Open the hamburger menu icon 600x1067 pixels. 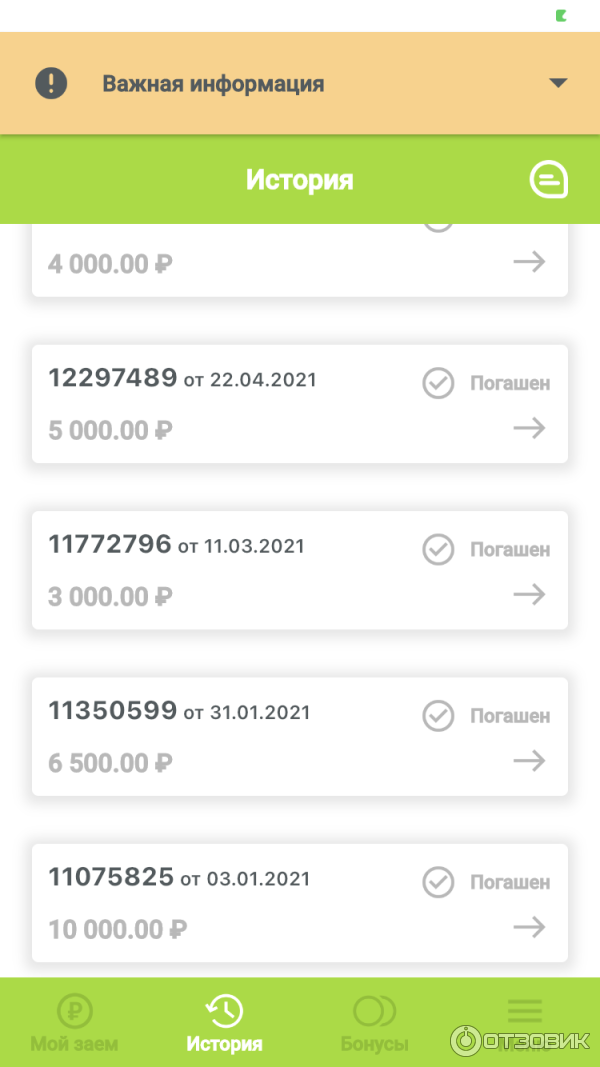click(525, 1012)
